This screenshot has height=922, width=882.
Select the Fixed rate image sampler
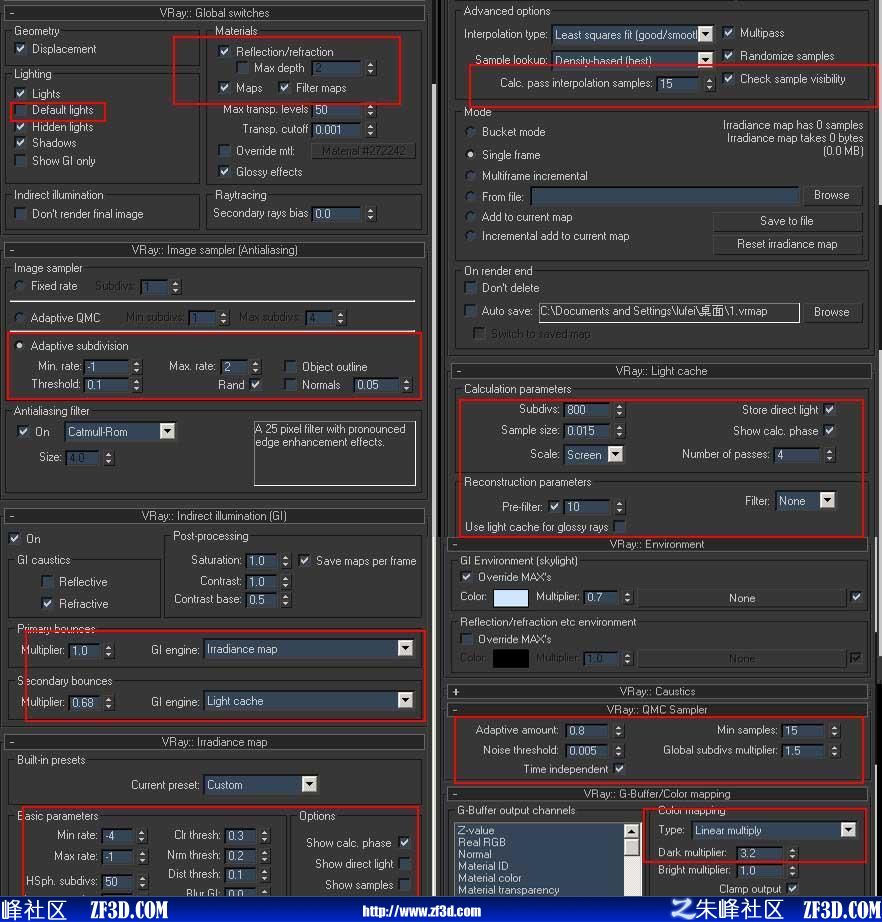(20, 286)
